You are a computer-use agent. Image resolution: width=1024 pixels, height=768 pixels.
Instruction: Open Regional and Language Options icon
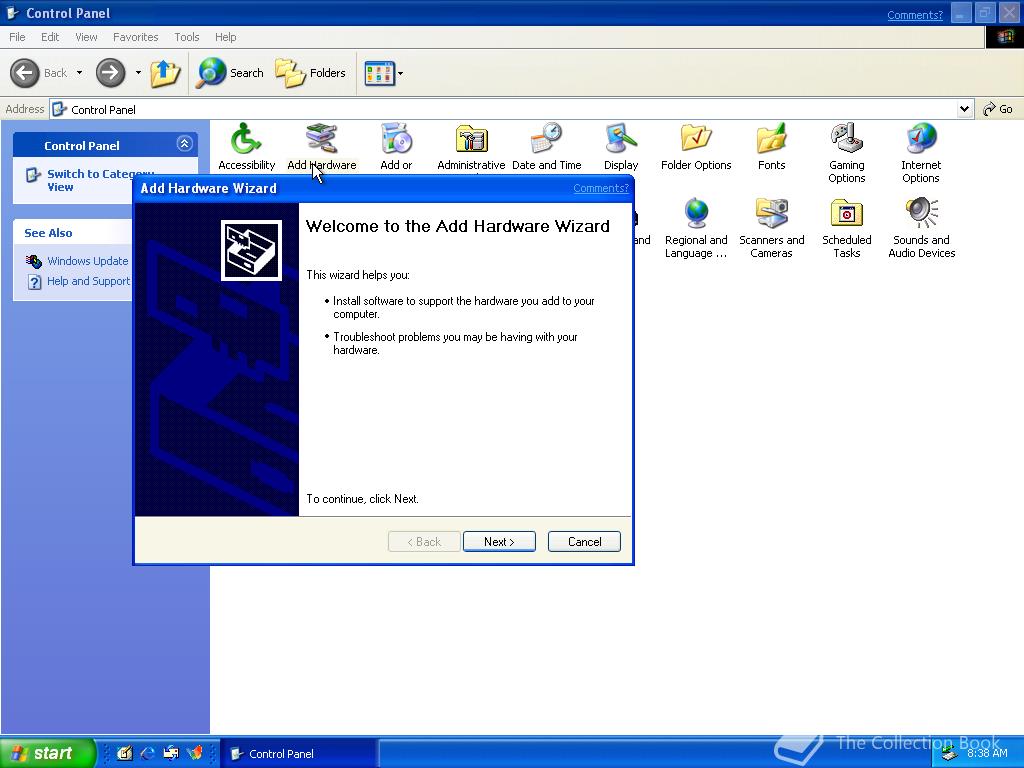(696, 229)
